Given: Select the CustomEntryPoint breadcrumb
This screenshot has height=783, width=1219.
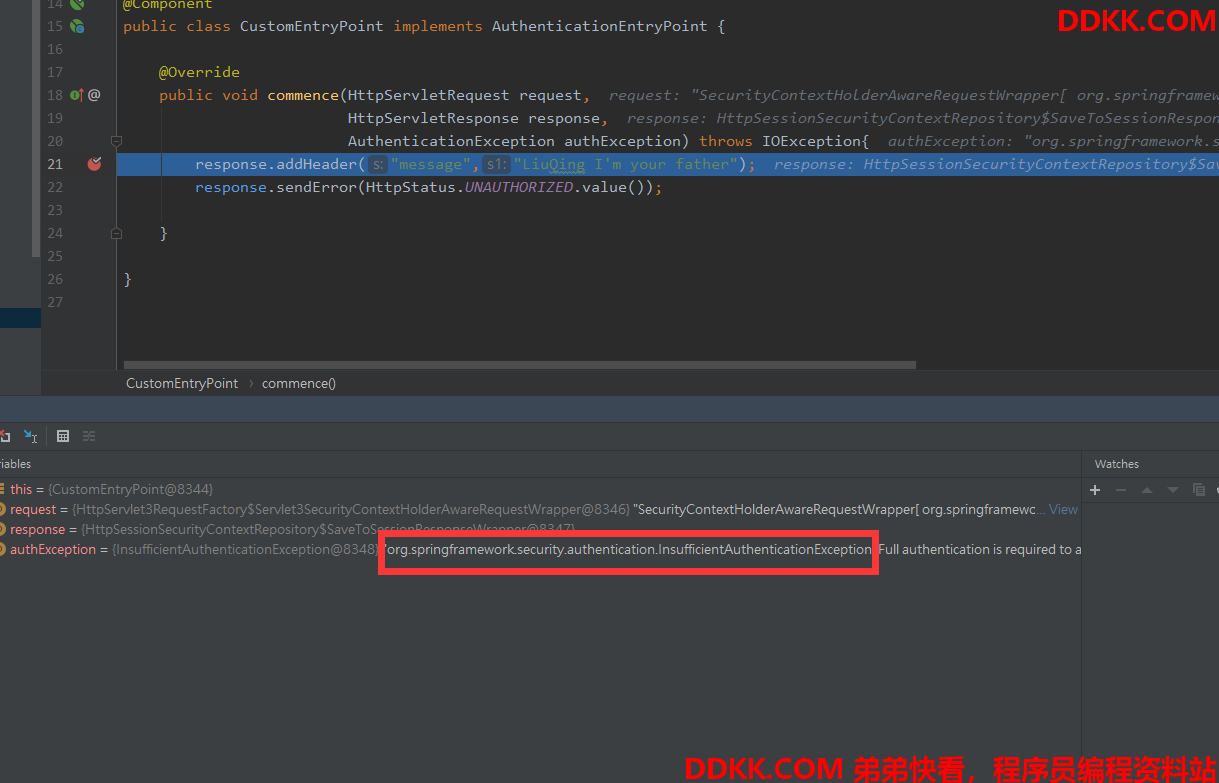Looking at the screenshot, I should pyautogui.click(x=182, y=383).
